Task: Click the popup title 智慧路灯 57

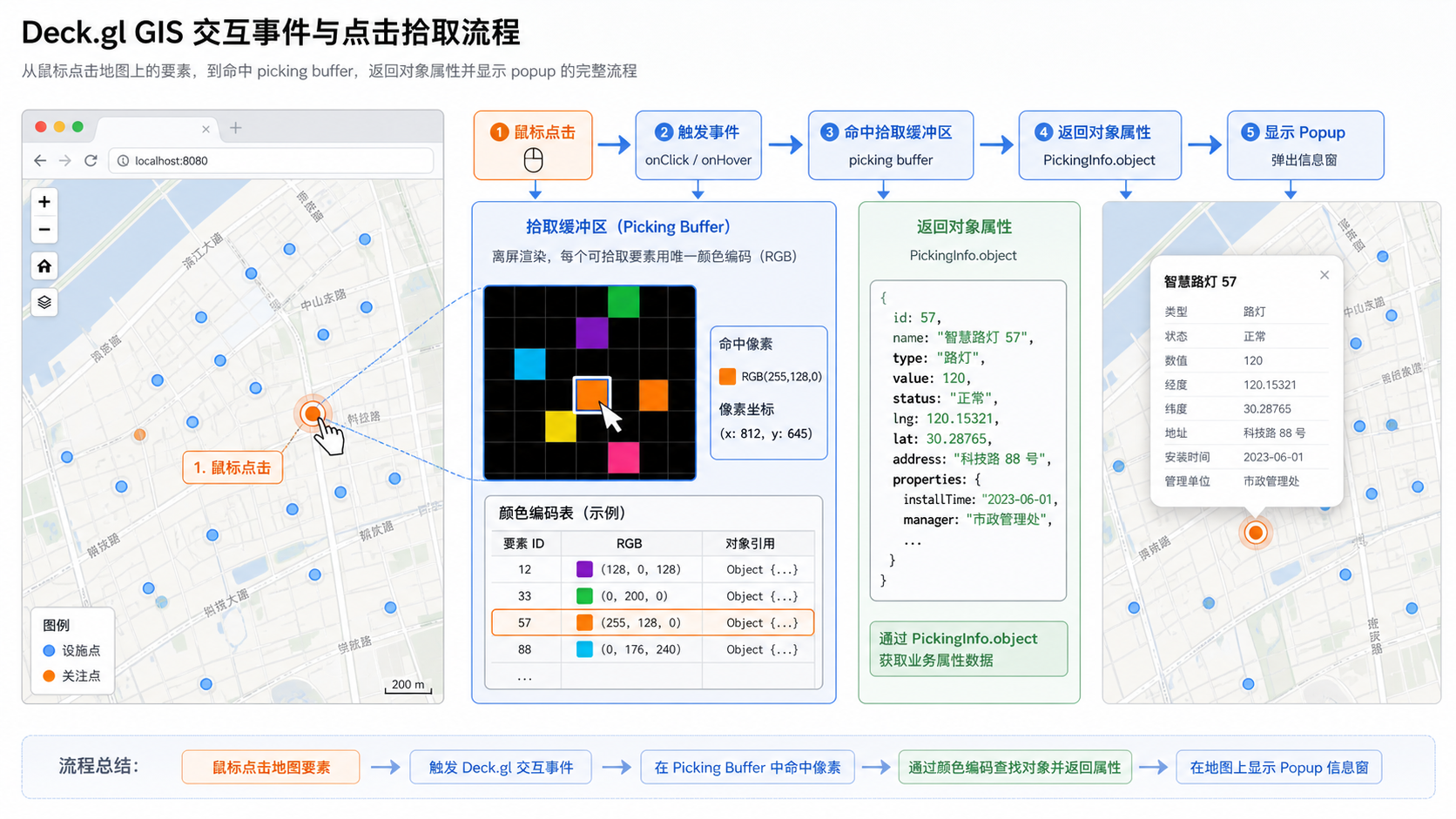Action: coord(1200,282)
